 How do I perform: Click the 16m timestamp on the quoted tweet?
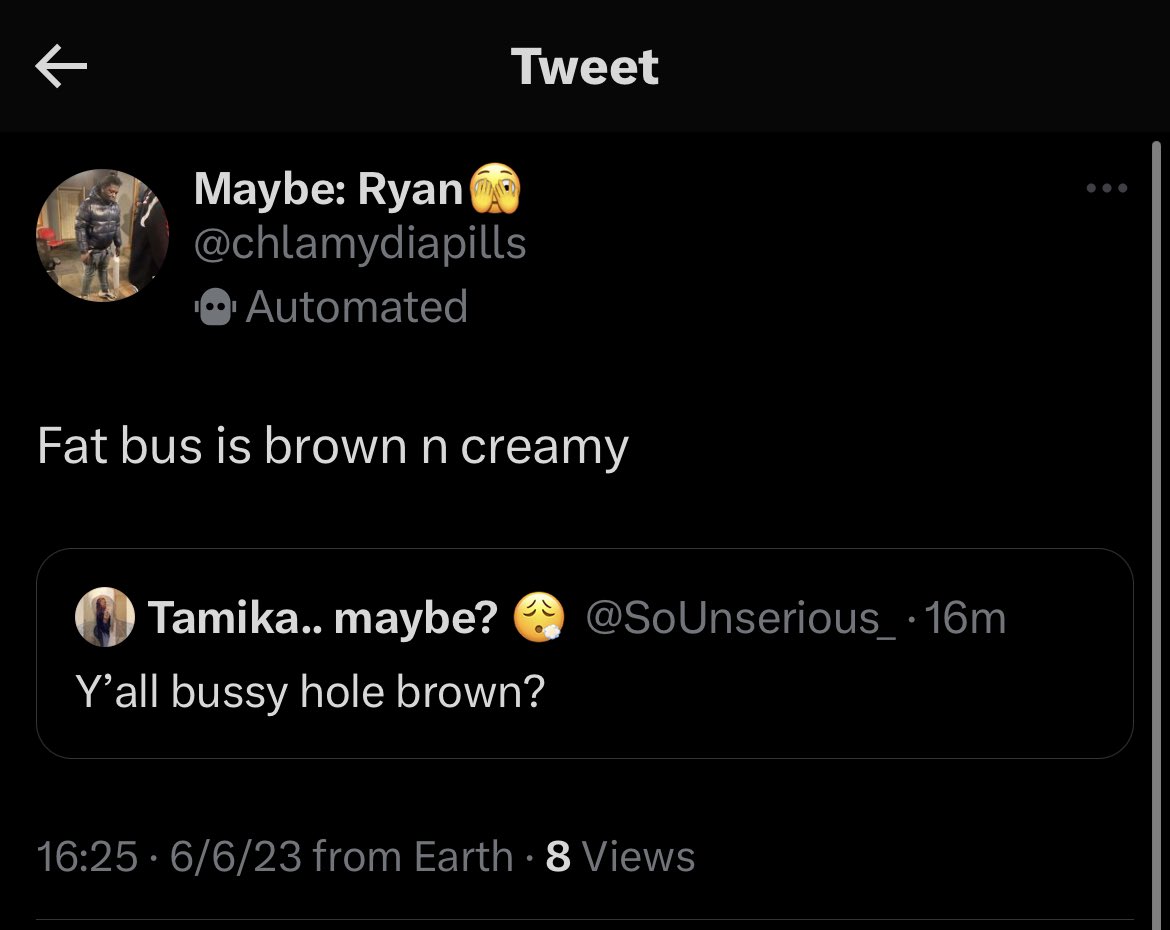coord(966,618)
